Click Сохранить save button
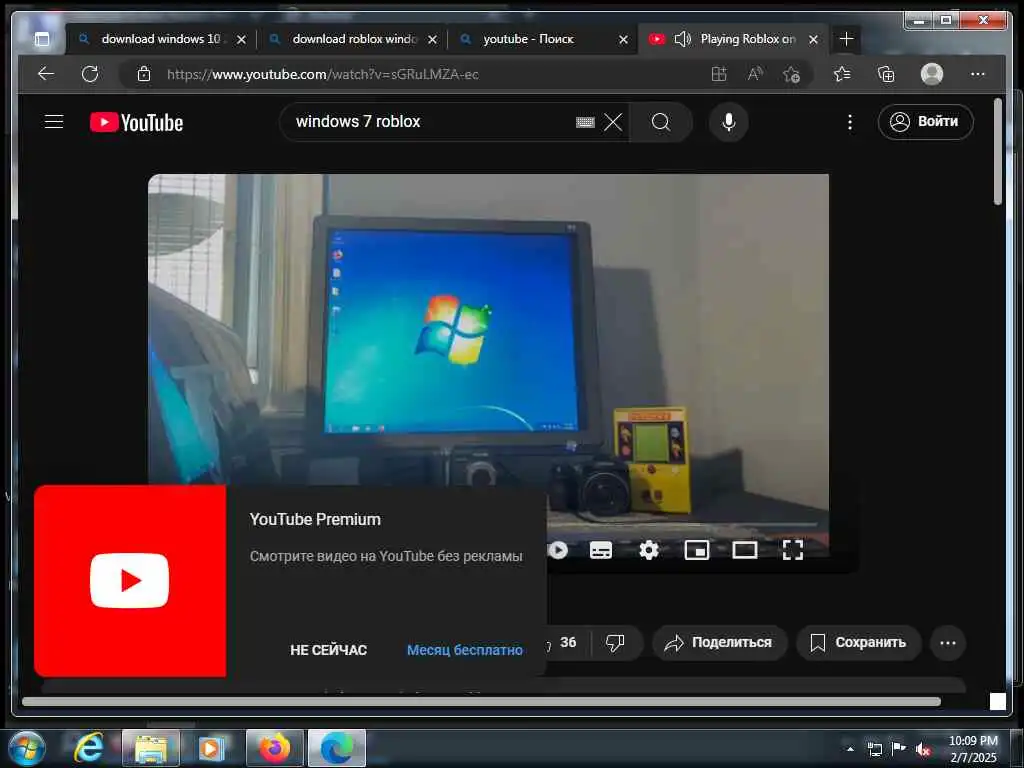Screen dimensions: 1024x768 (858, 643)
